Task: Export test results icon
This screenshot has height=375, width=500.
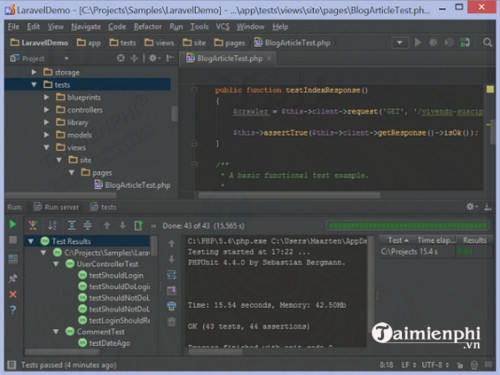Action: coord(138,226)
